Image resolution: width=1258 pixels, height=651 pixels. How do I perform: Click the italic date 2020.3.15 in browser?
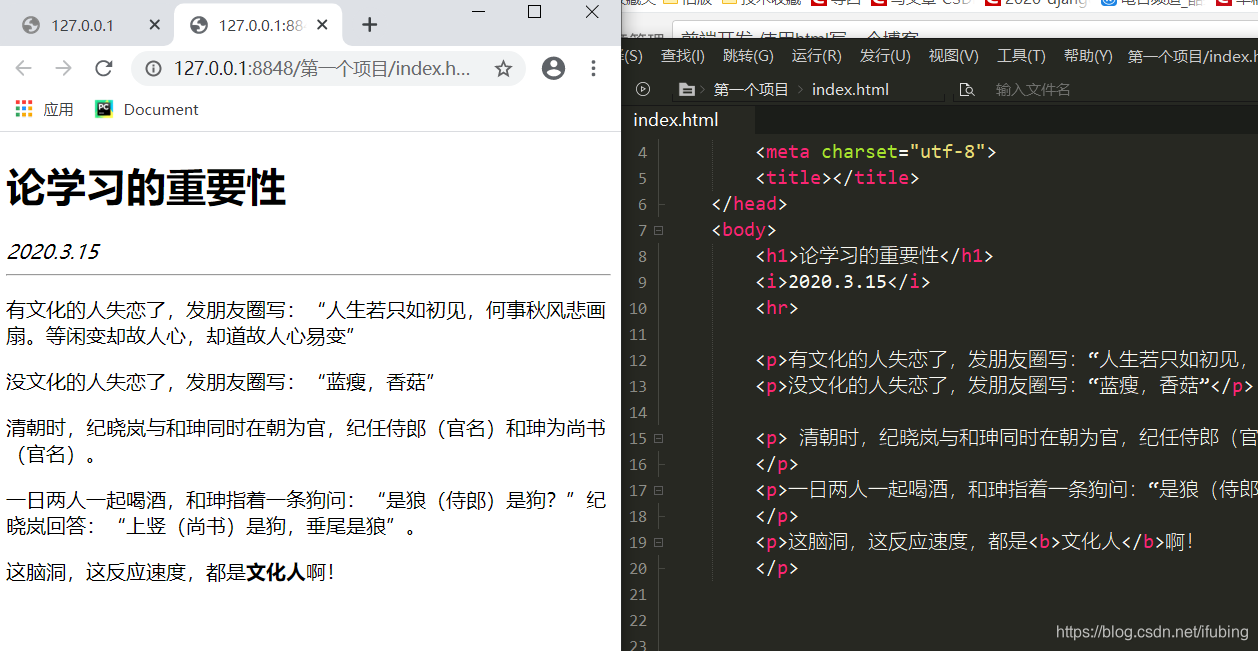pos(53,251)
